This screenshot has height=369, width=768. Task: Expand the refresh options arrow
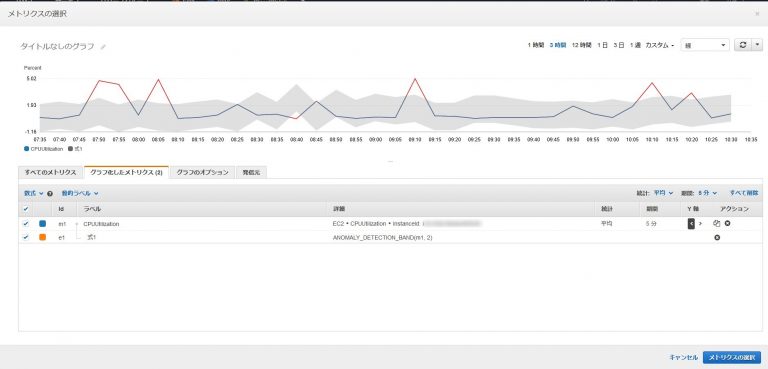[758, 45]
